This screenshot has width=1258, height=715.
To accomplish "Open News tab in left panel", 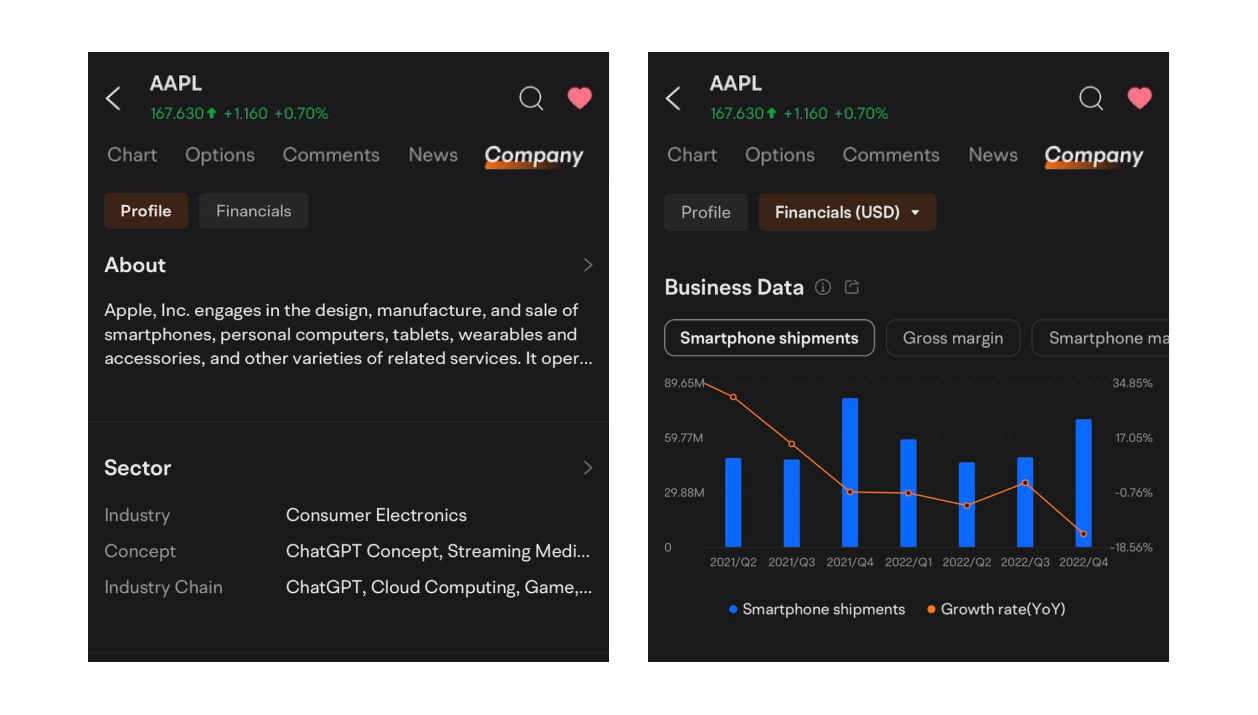I will click(433, 155).
